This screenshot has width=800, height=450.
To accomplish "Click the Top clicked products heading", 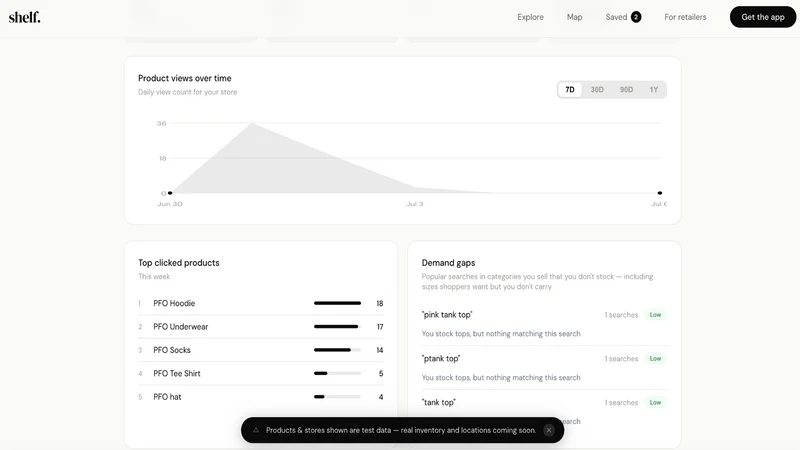I will pos(179,263).
